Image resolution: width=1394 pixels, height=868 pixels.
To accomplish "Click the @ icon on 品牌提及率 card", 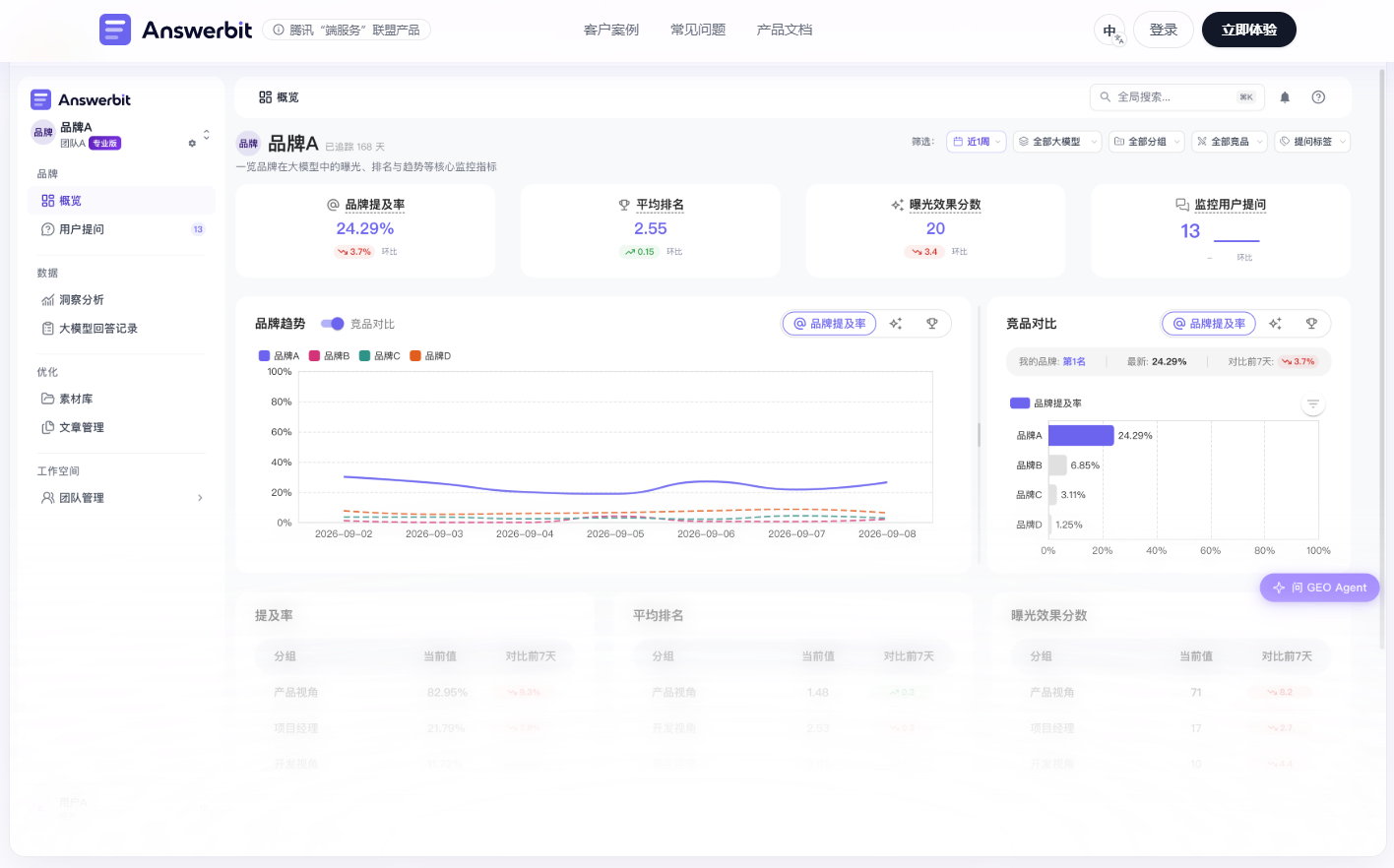I will 333,205.
